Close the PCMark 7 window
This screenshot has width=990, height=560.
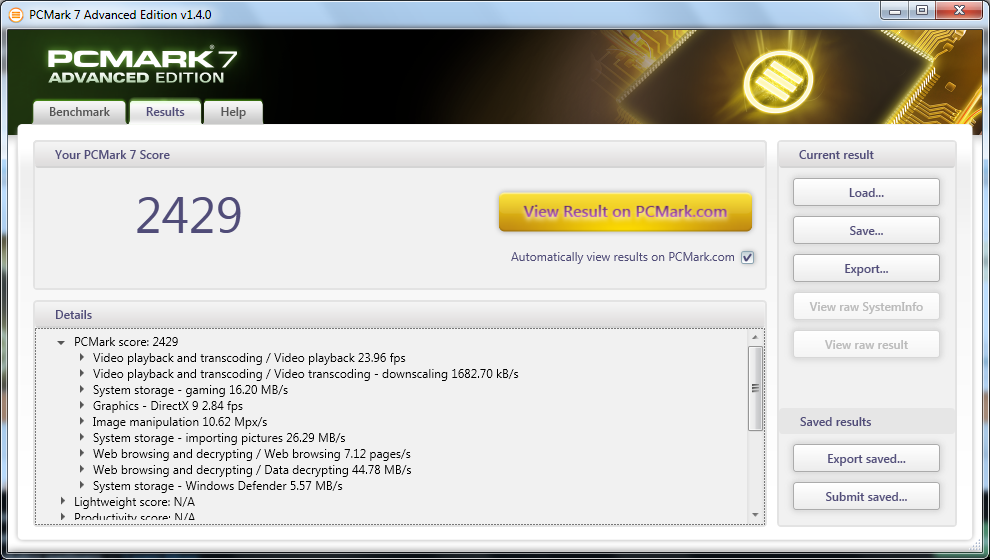click(960, 10)
